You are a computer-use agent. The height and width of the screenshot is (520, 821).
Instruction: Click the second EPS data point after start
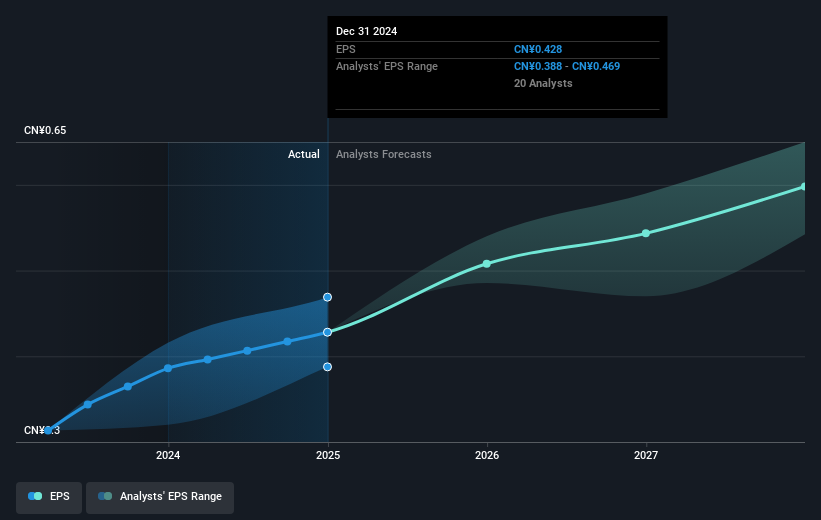pyautogui.click(x=88, y=404)
